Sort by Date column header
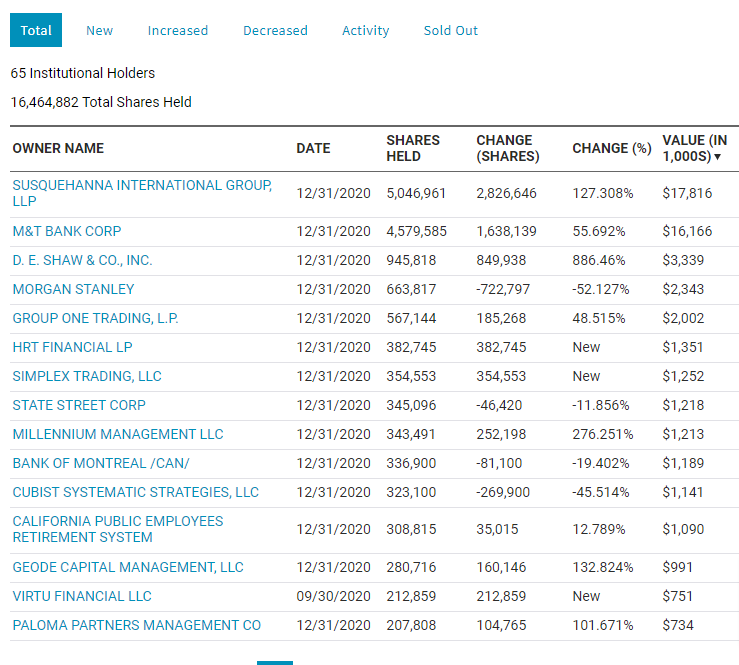Screen dimensions: 739x665 (313, 148)
